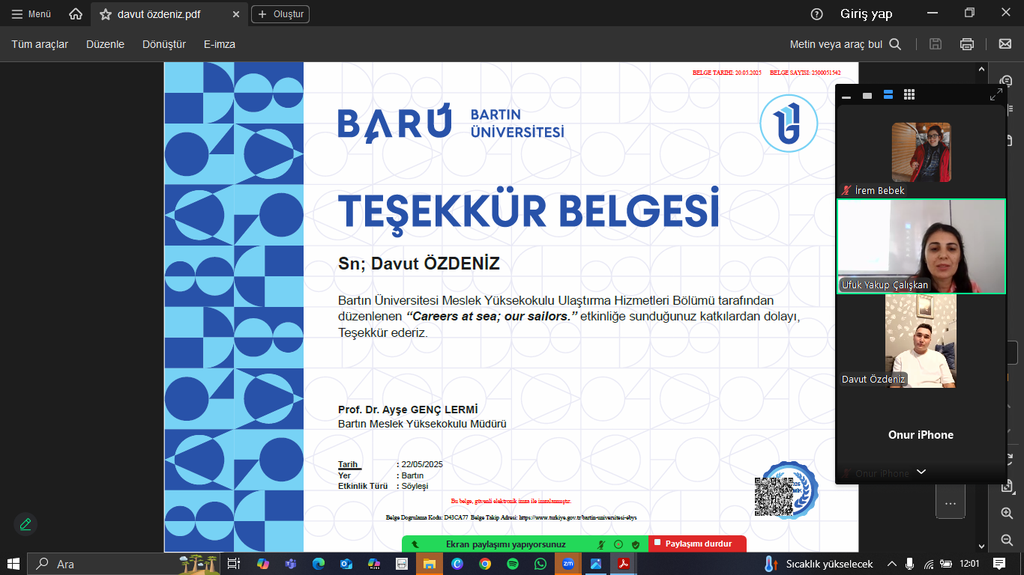
Task: Sign in via Giriş yap
Action: [866, 14]
